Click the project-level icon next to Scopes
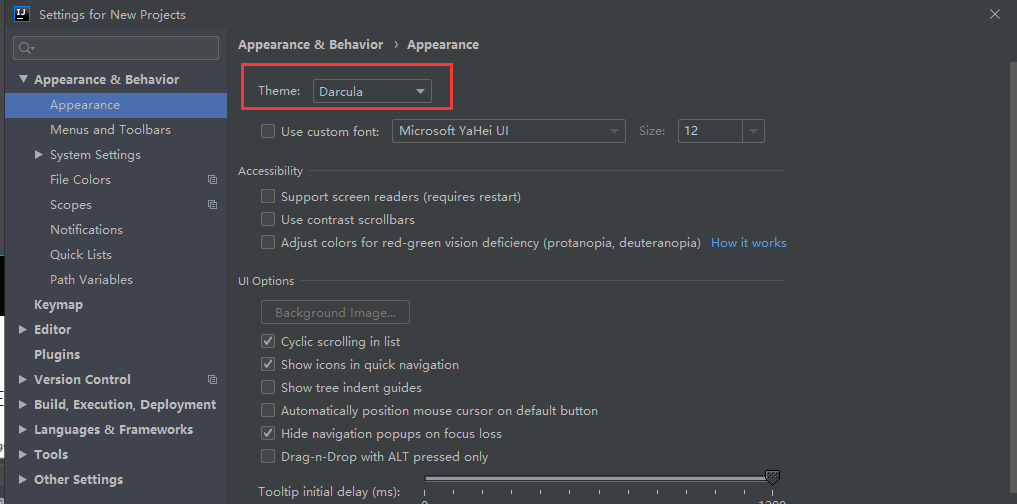1017x504 pixels. (212, 204)
